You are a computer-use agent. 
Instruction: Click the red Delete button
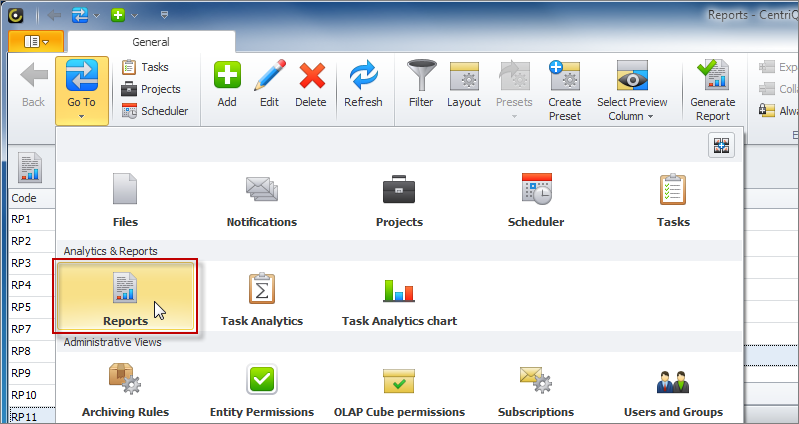[x=311, y=85]
